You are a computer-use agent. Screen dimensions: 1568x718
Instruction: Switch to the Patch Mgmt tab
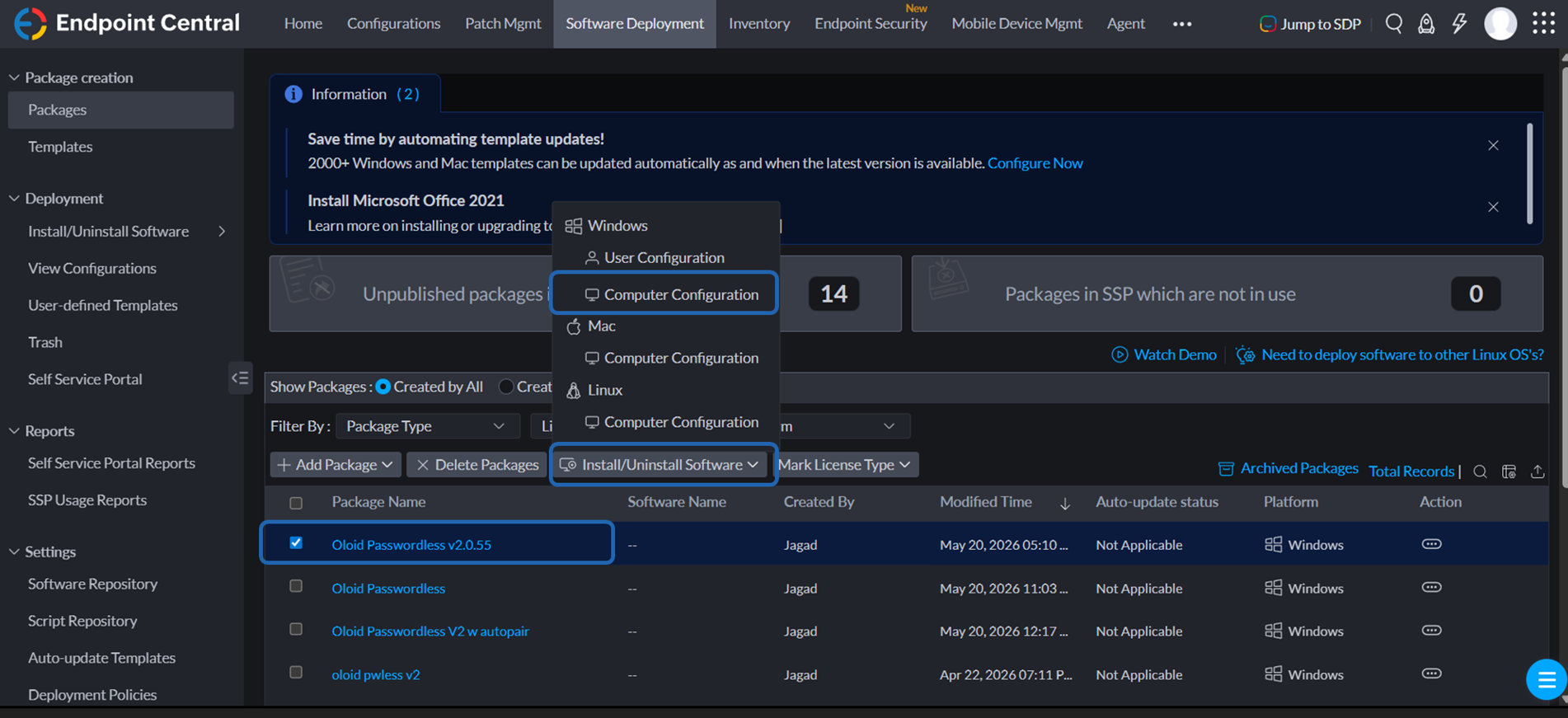(x=503, y=23)
